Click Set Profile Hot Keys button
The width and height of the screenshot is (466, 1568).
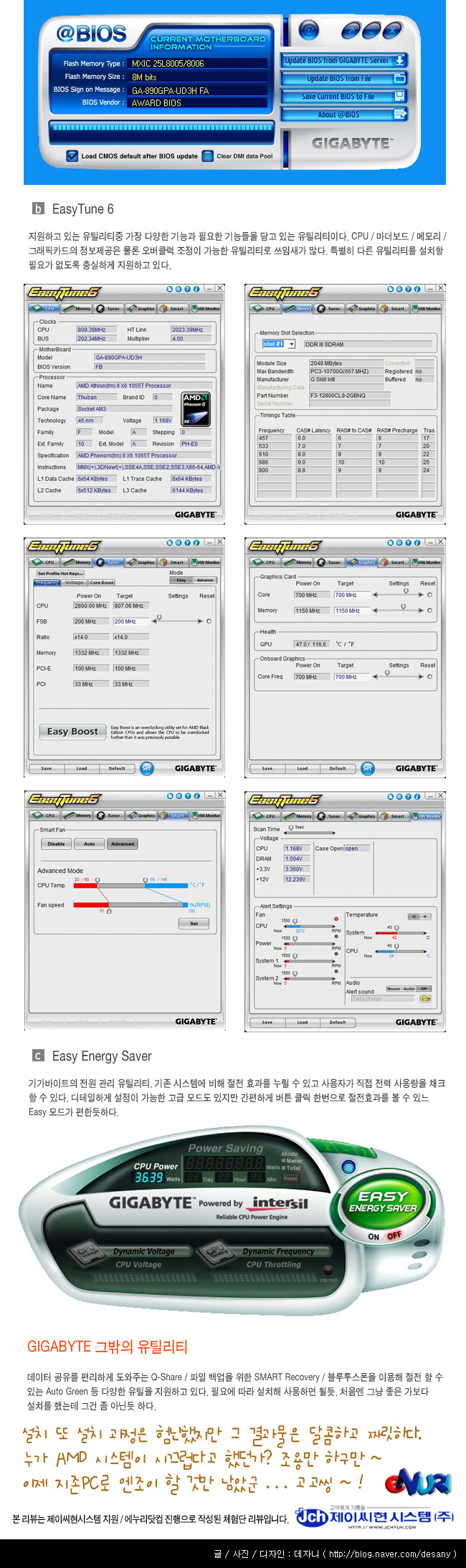point(60,573)
